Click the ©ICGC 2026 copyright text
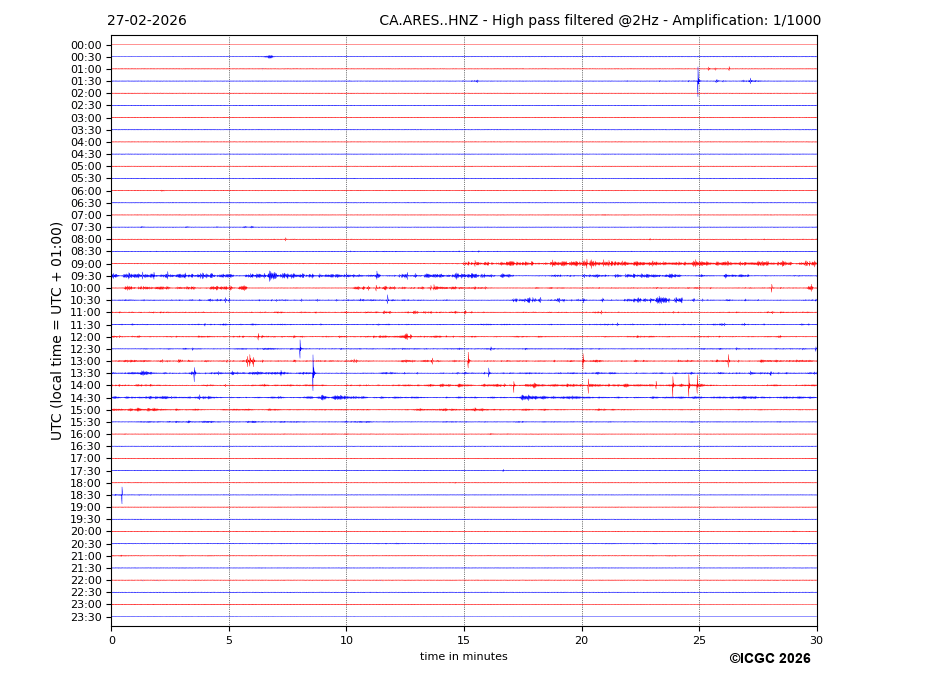The height and width of the screenshot is (696, 927). [x=769, y=659]
